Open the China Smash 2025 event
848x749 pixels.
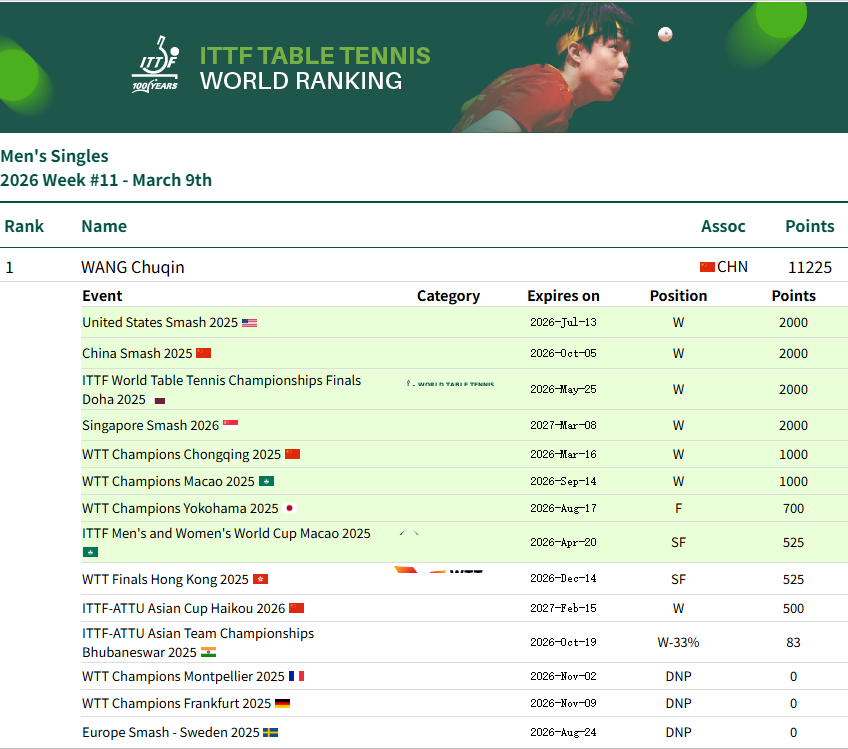click(x=137, y=353)
